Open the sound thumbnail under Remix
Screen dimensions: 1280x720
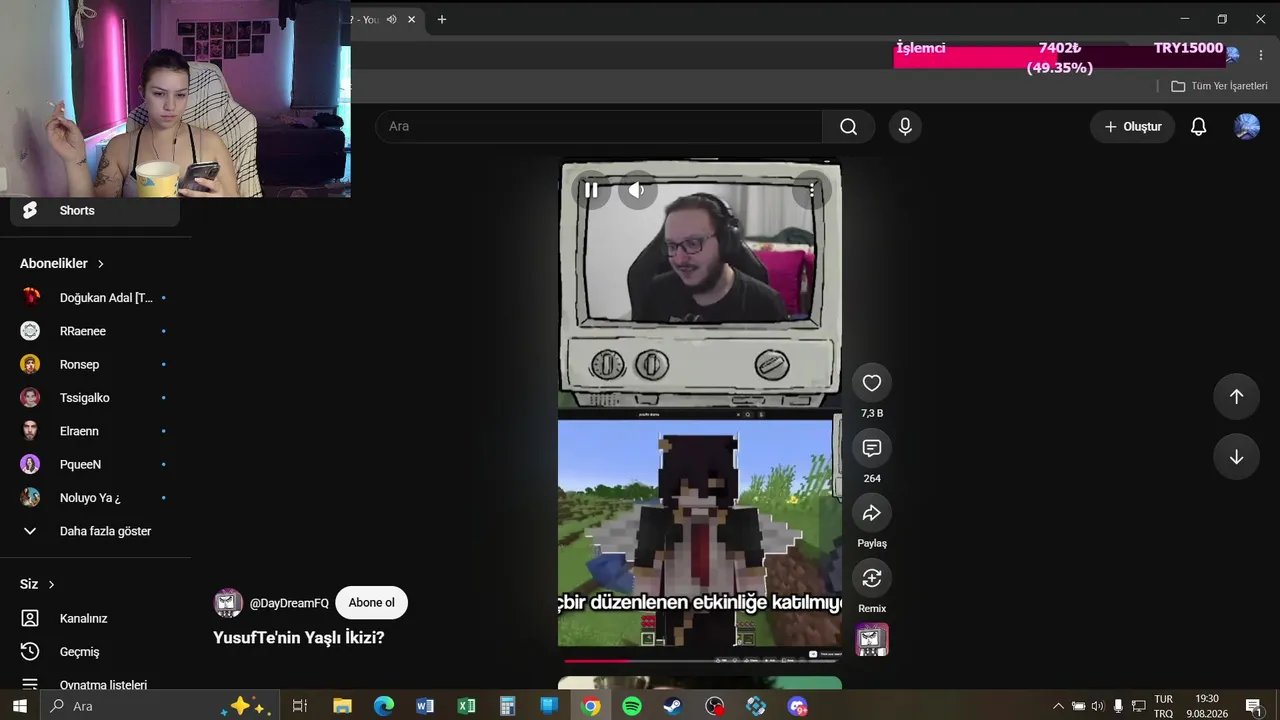872,640
